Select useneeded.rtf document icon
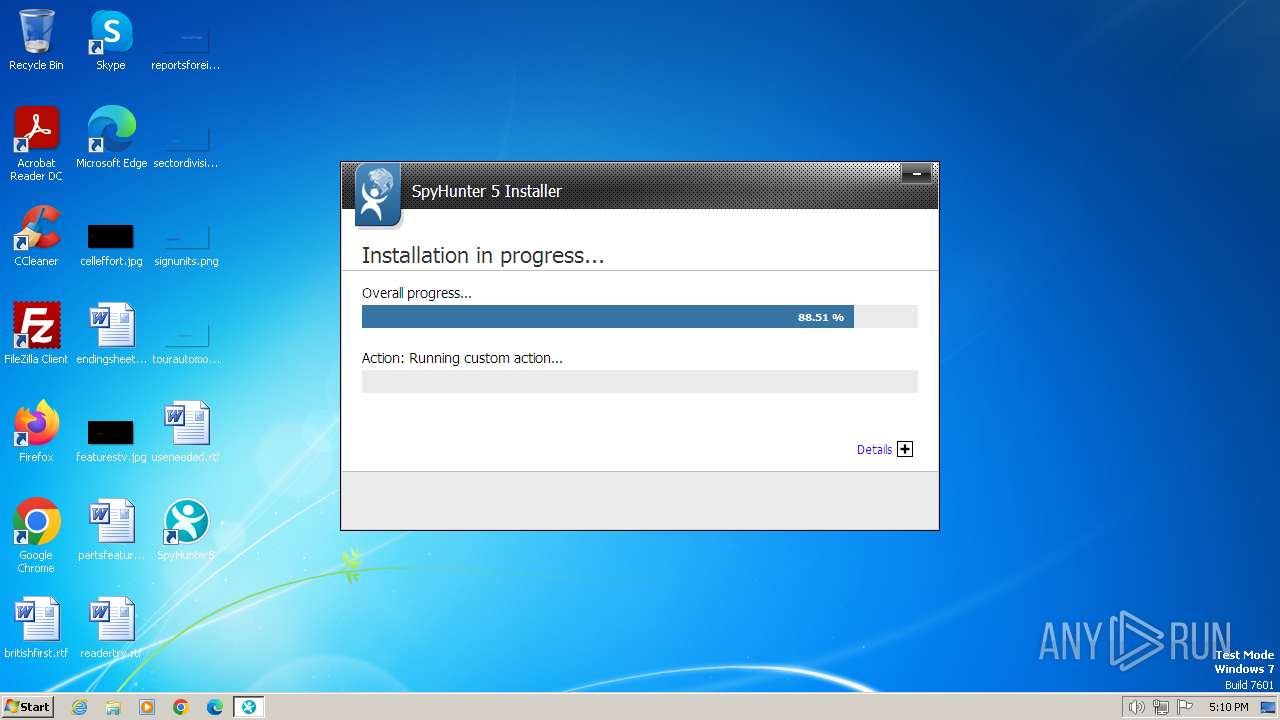 pos(186,432)
